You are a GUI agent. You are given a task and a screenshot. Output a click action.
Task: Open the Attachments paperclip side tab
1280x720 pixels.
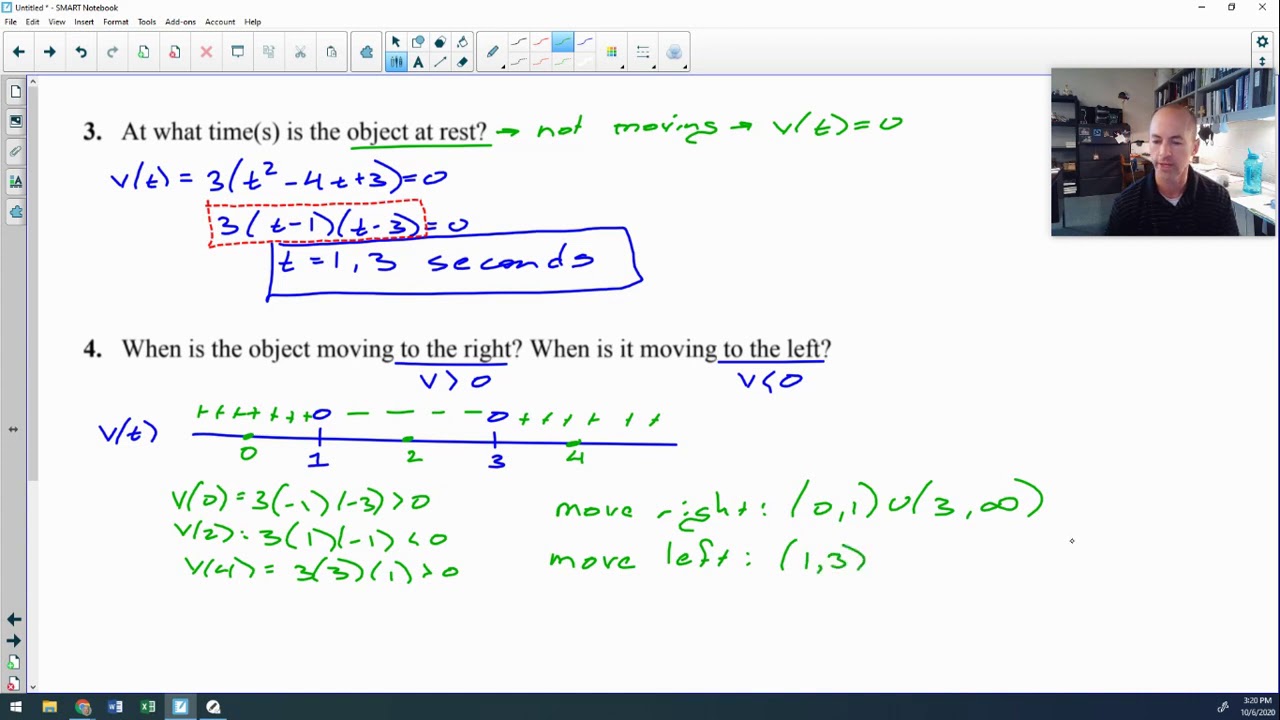[x=15, y=151]
